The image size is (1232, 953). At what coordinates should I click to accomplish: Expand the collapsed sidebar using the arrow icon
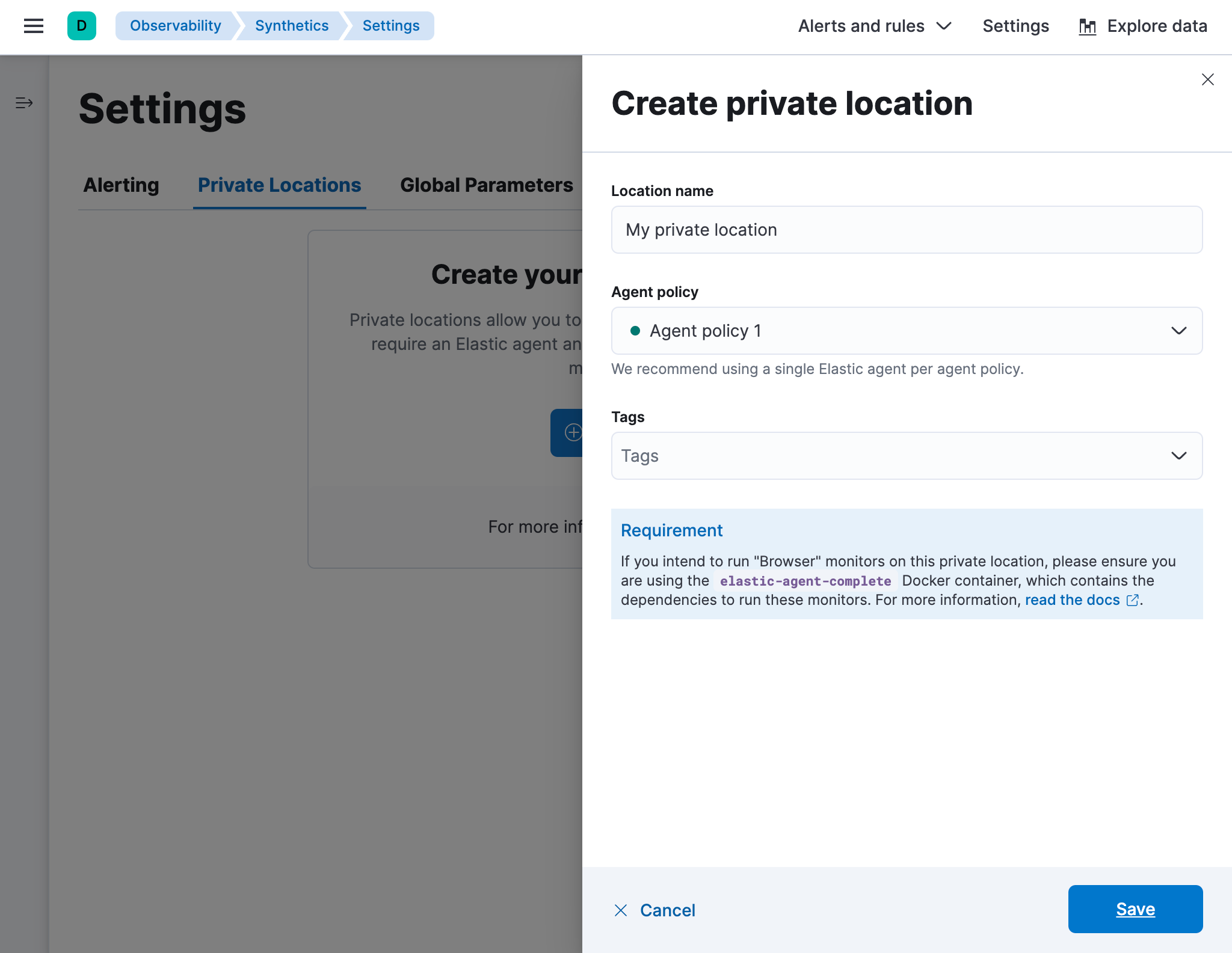[24, 102]
